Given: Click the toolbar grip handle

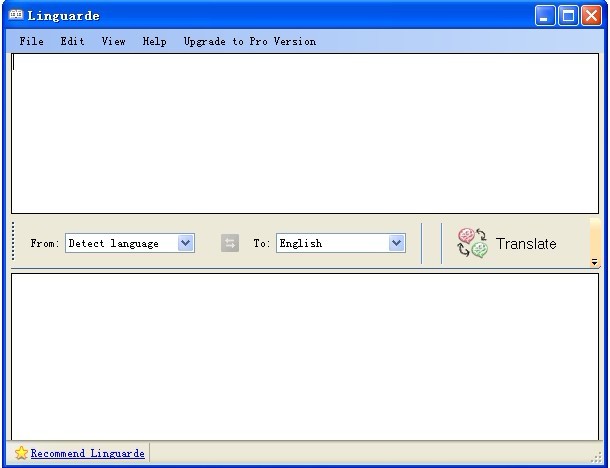Looking at the screenshot, I should [x=13, y=241].
